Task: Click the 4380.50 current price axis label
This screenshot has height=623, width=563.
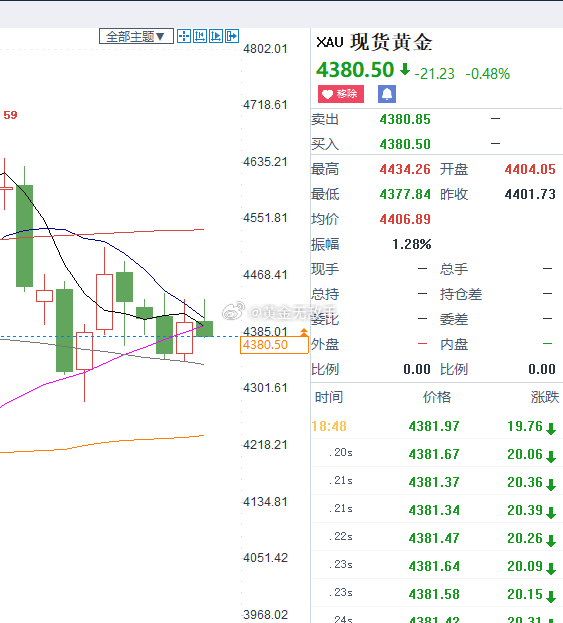Action: (x=274, y=345)
